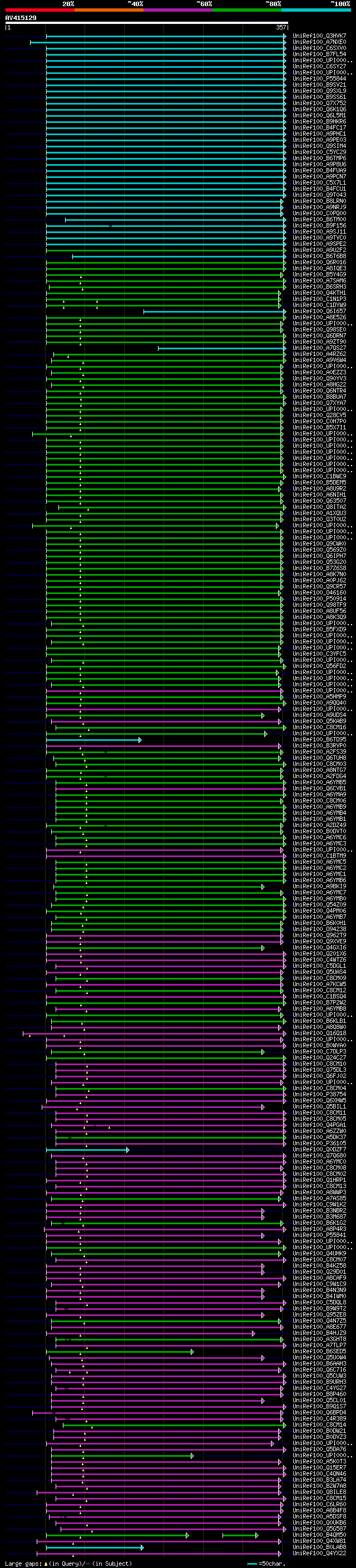Select UniRef100_B3RVP0 entry

319,746
